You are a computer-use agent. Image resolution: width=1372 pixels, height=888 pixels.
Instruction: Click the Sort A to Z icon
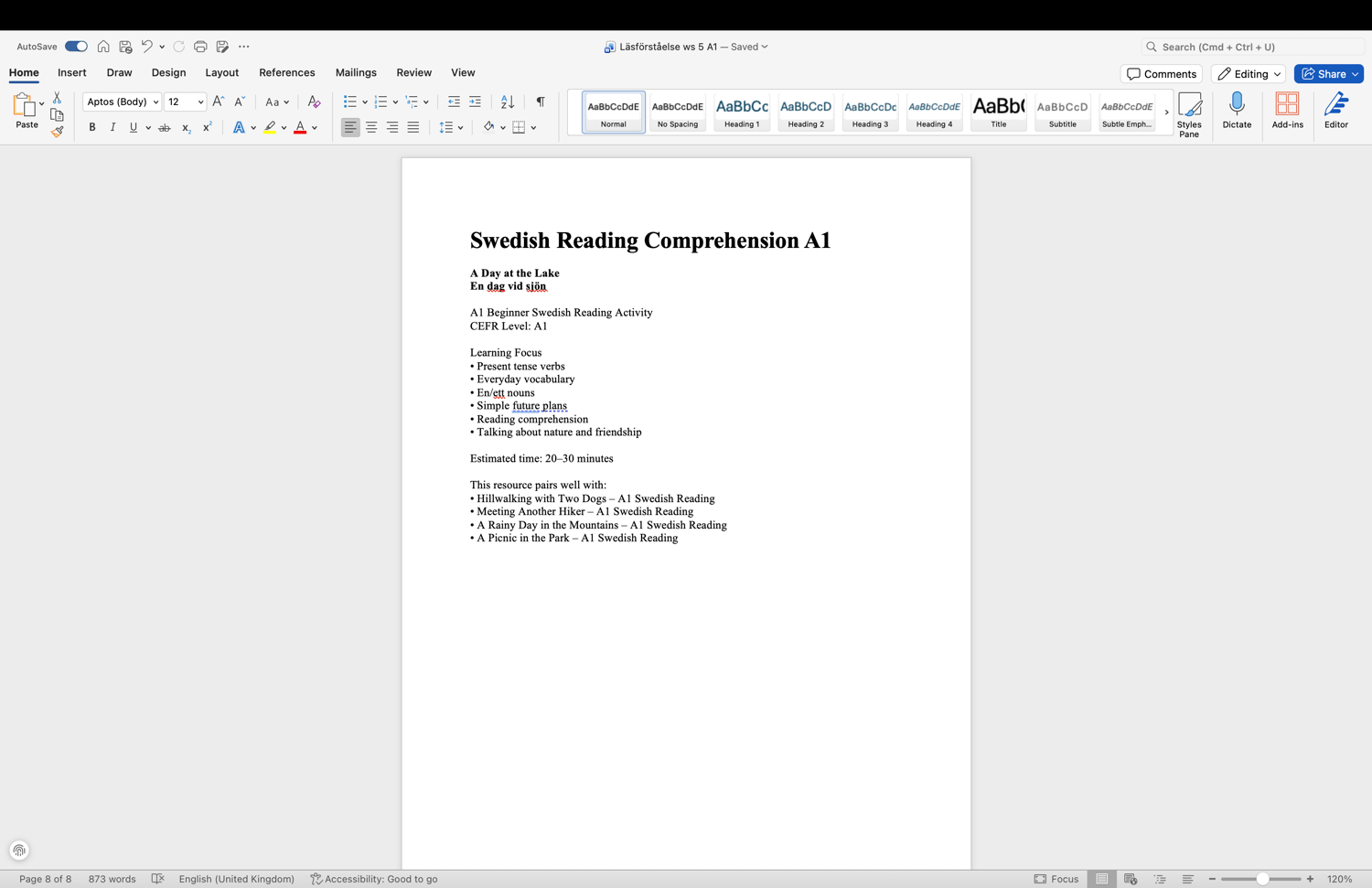[508, 102]
